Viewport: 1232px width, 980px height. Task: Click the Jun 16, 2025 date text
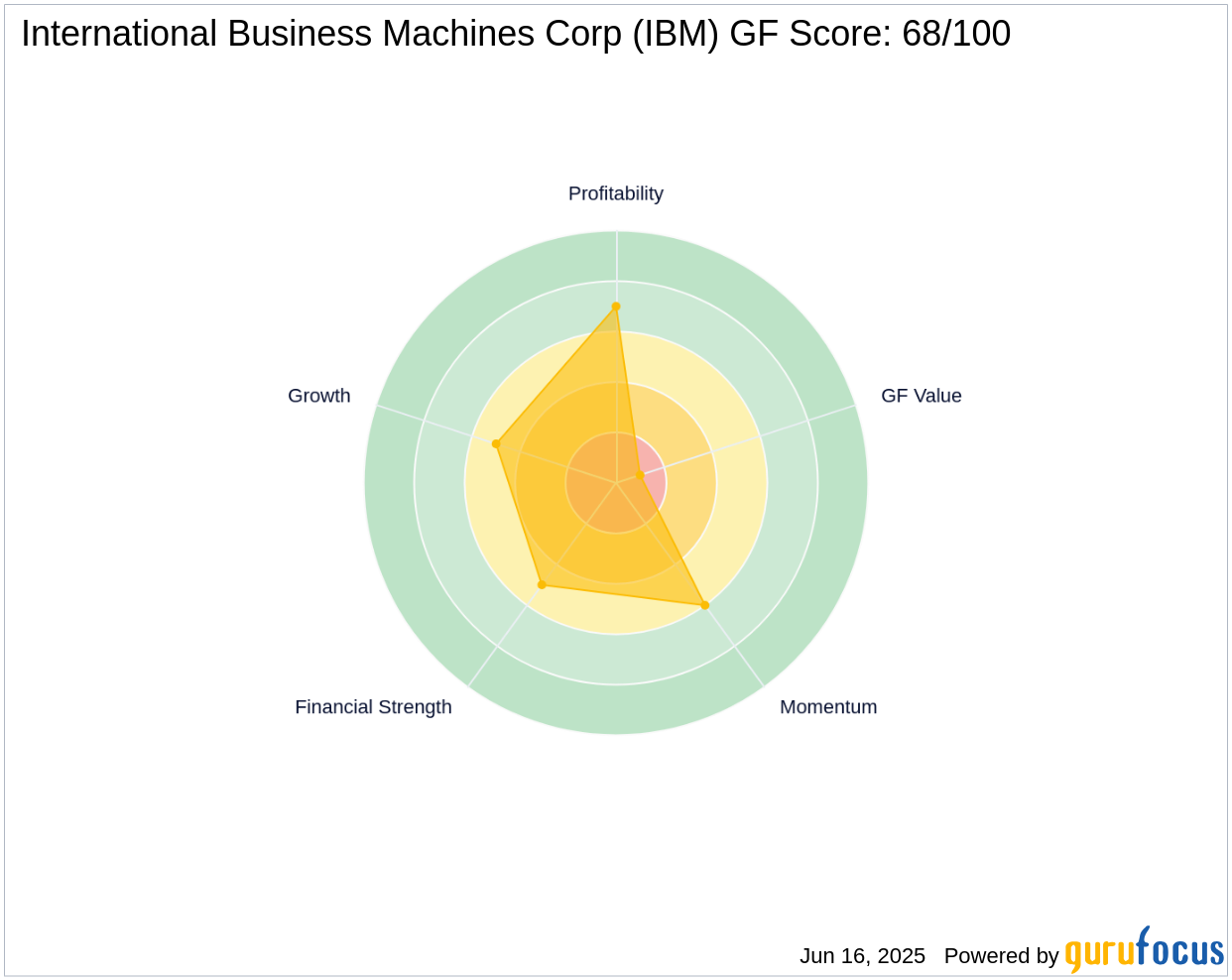tap(862, 956)
